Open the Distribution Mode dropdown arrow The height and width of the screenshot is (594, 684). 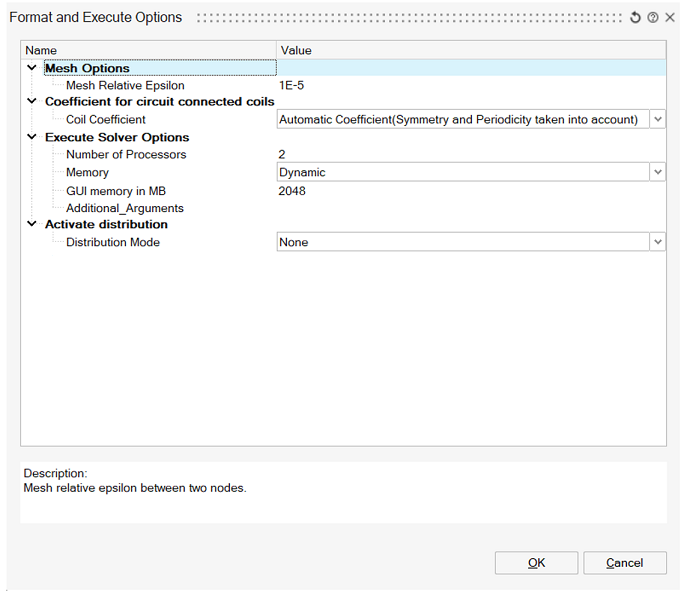click(657, 242)
